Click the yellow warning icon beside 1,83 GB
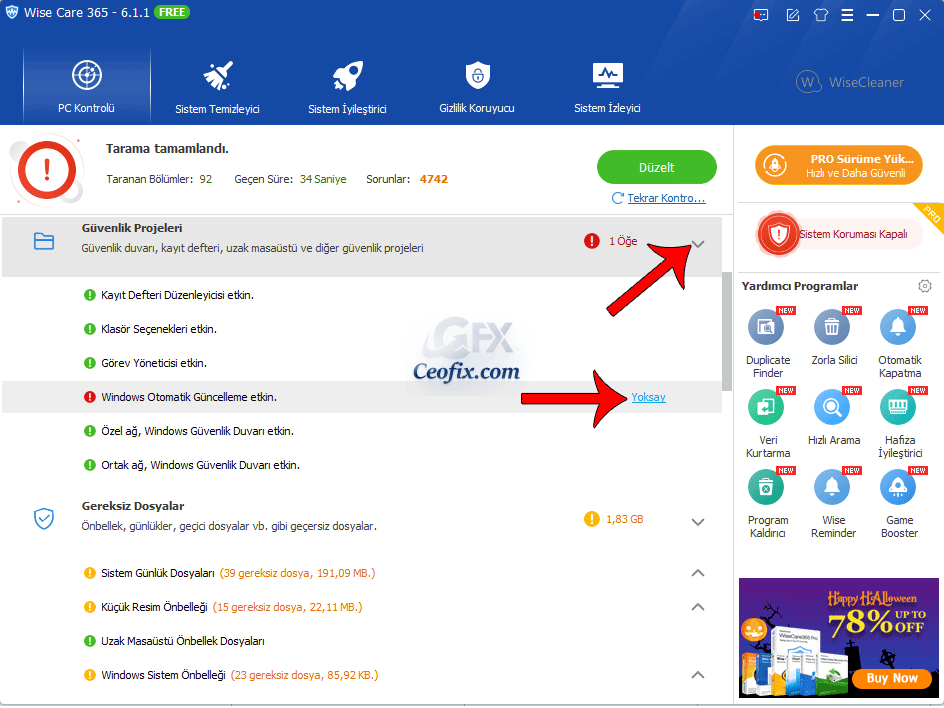This screenshot has height=708, width=944. click(x=592, y=519)
